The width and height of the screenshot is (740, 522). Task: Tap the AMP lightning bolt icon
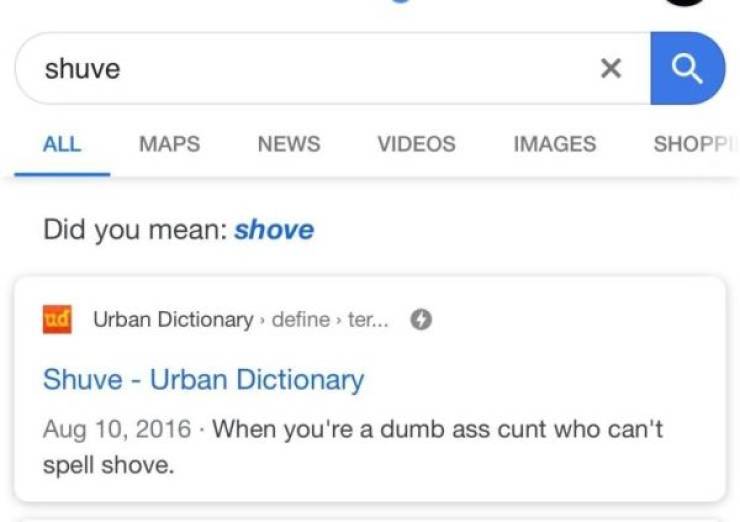(x=422, y=320)
